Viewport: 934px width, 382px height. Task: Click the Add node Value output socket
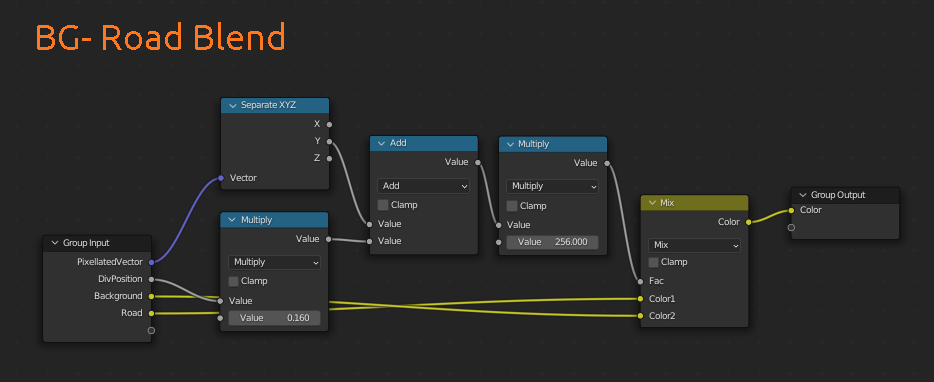click(478, 162)
